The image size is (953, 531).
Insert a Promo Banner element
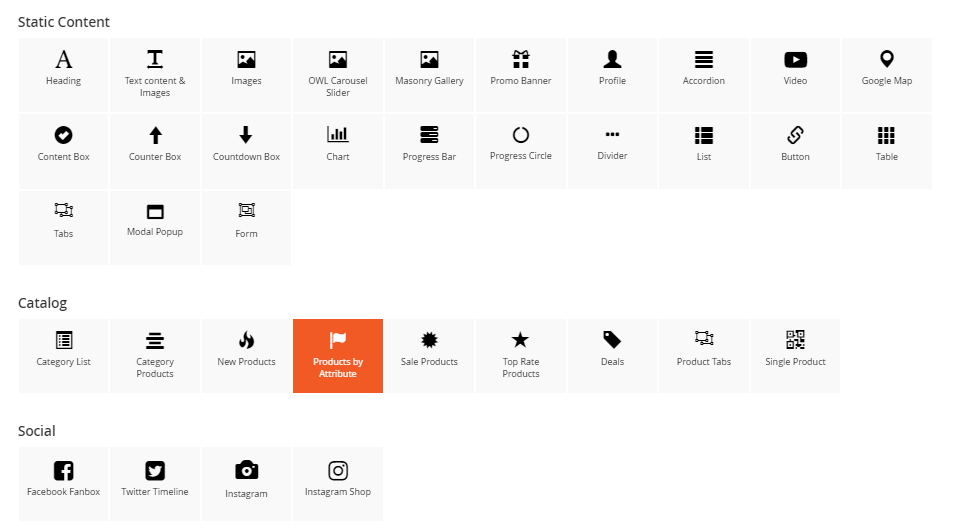pyautogui.click(x=521, y=68)
